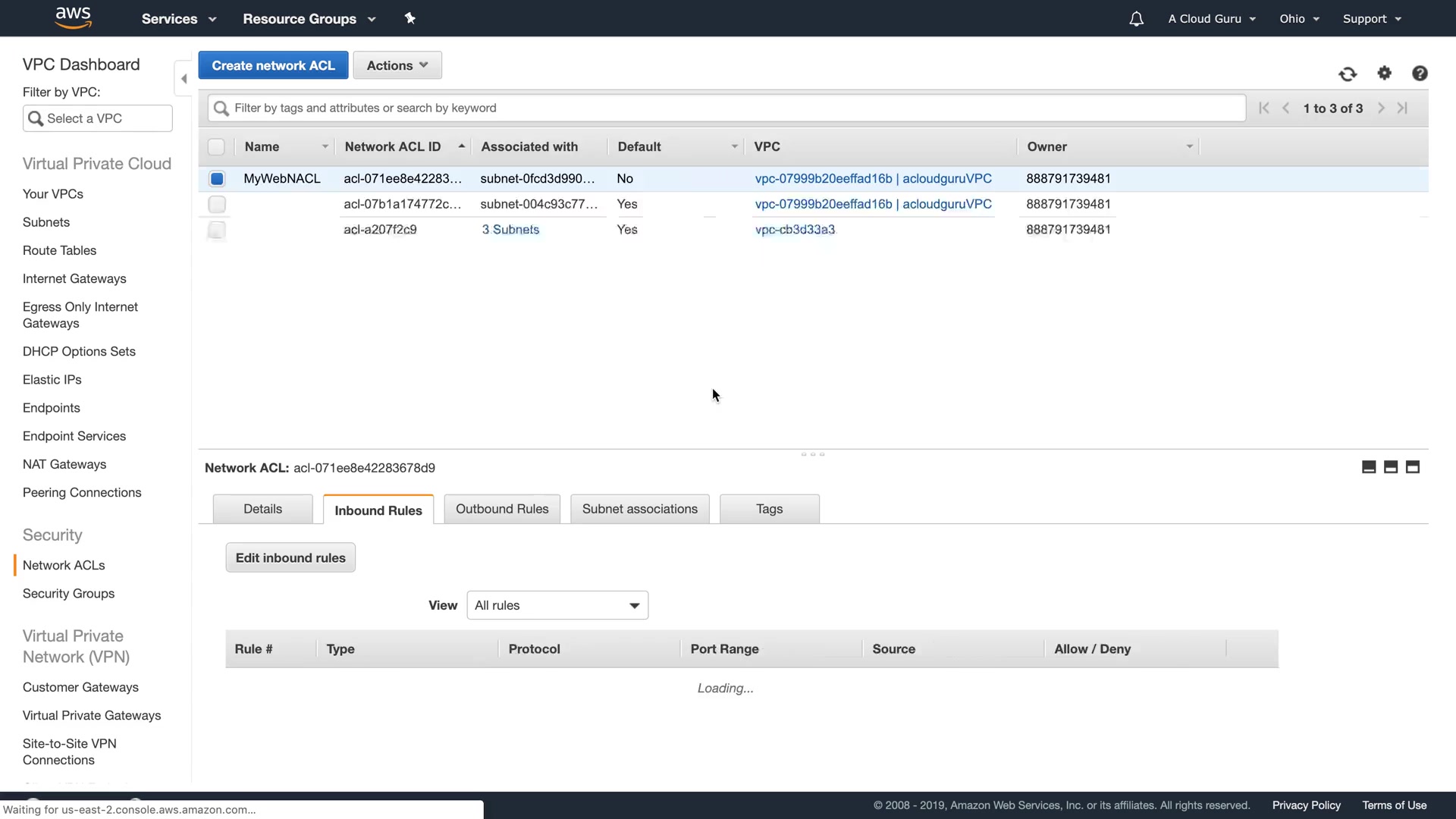Click the keyword filter search field
The image size is (1456, 819).
(728, 108)
